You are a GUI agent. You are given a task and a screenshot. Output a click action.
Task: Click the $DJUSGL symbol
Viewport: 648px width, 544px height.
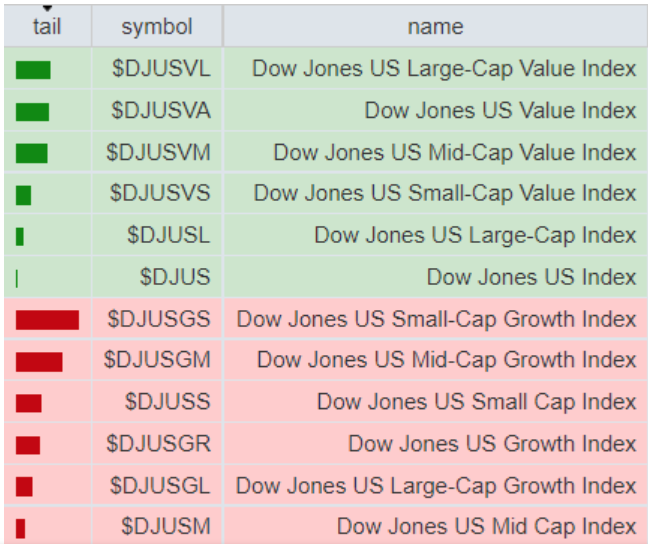click(160, 486)
